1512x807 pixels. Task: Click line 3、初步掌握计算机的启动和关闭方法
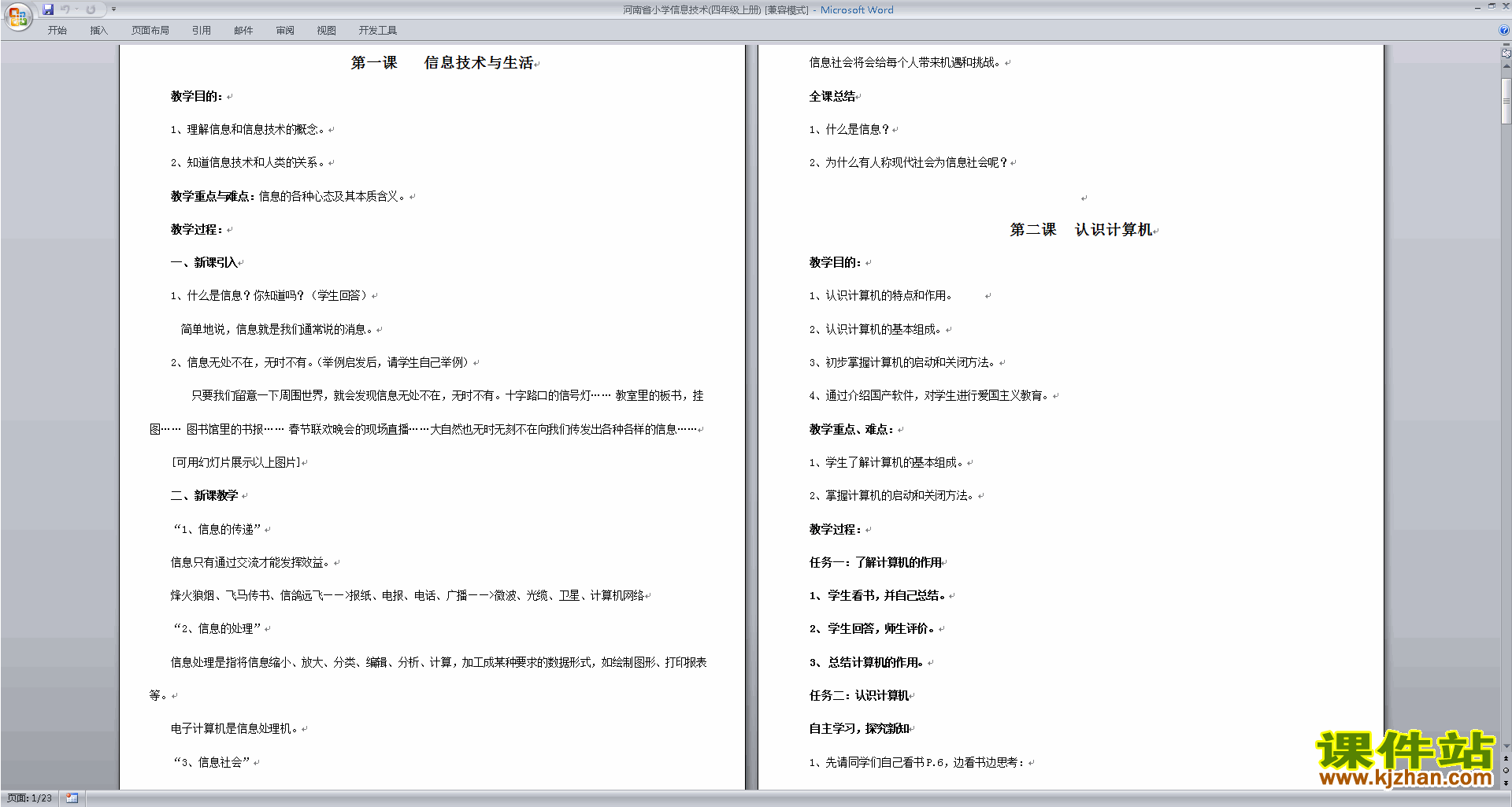pos(903,363)
